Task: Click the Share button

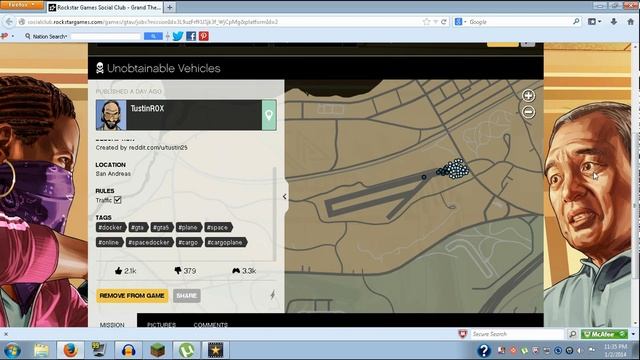Action: coord(187,296)
